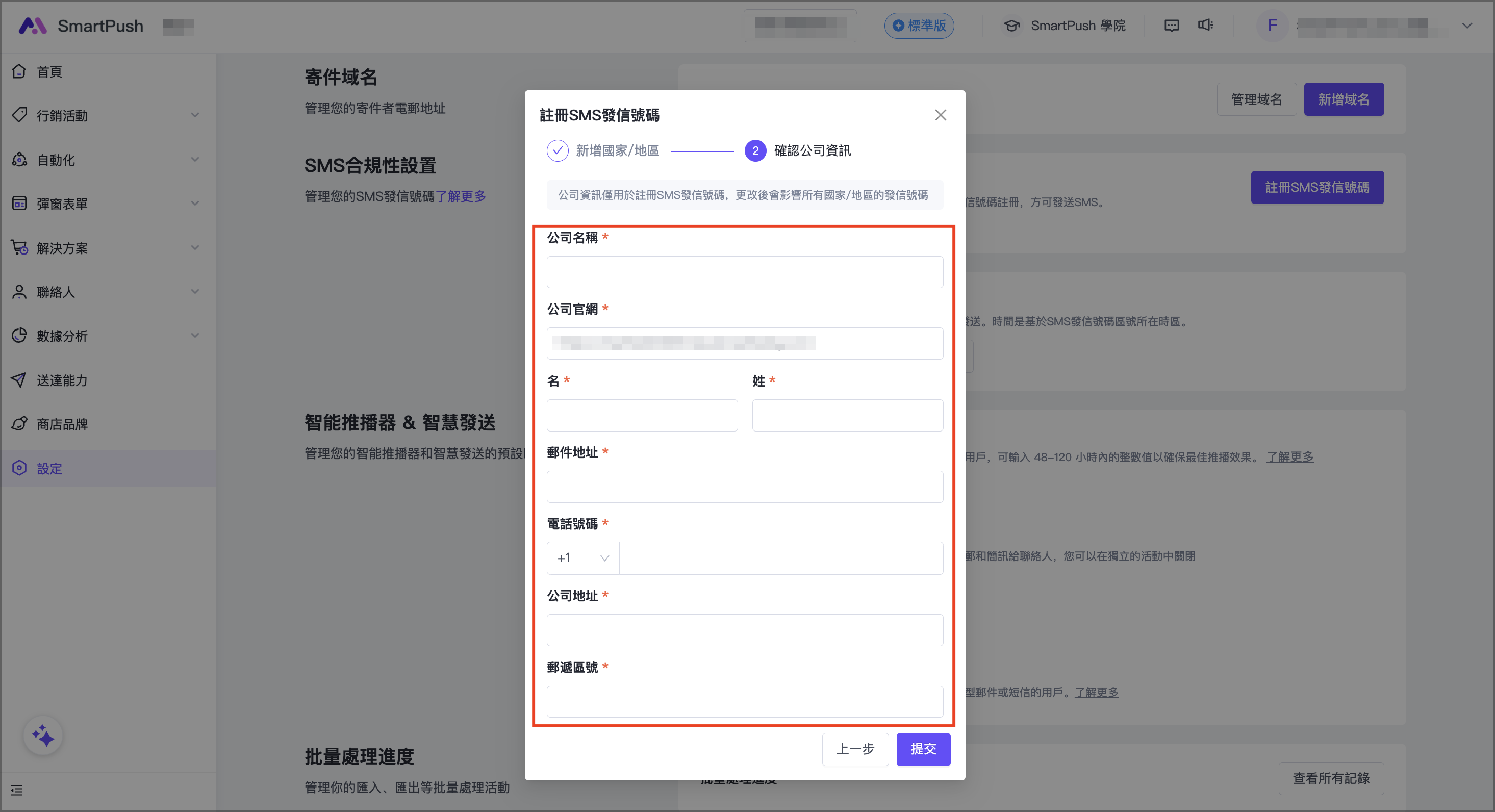Open SmartPush 學院 academy link
The image size is (1495, 812).
(1065, 26)
